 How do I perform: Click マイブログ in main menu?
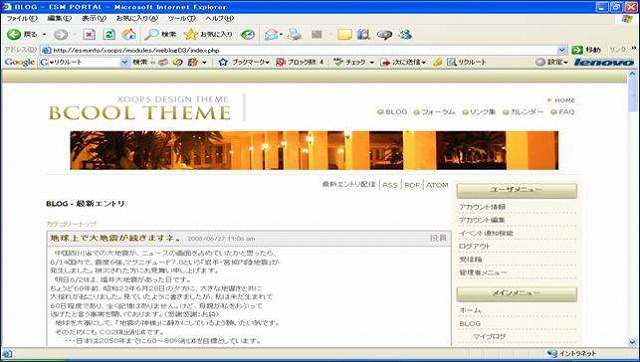tap(489, 336)
